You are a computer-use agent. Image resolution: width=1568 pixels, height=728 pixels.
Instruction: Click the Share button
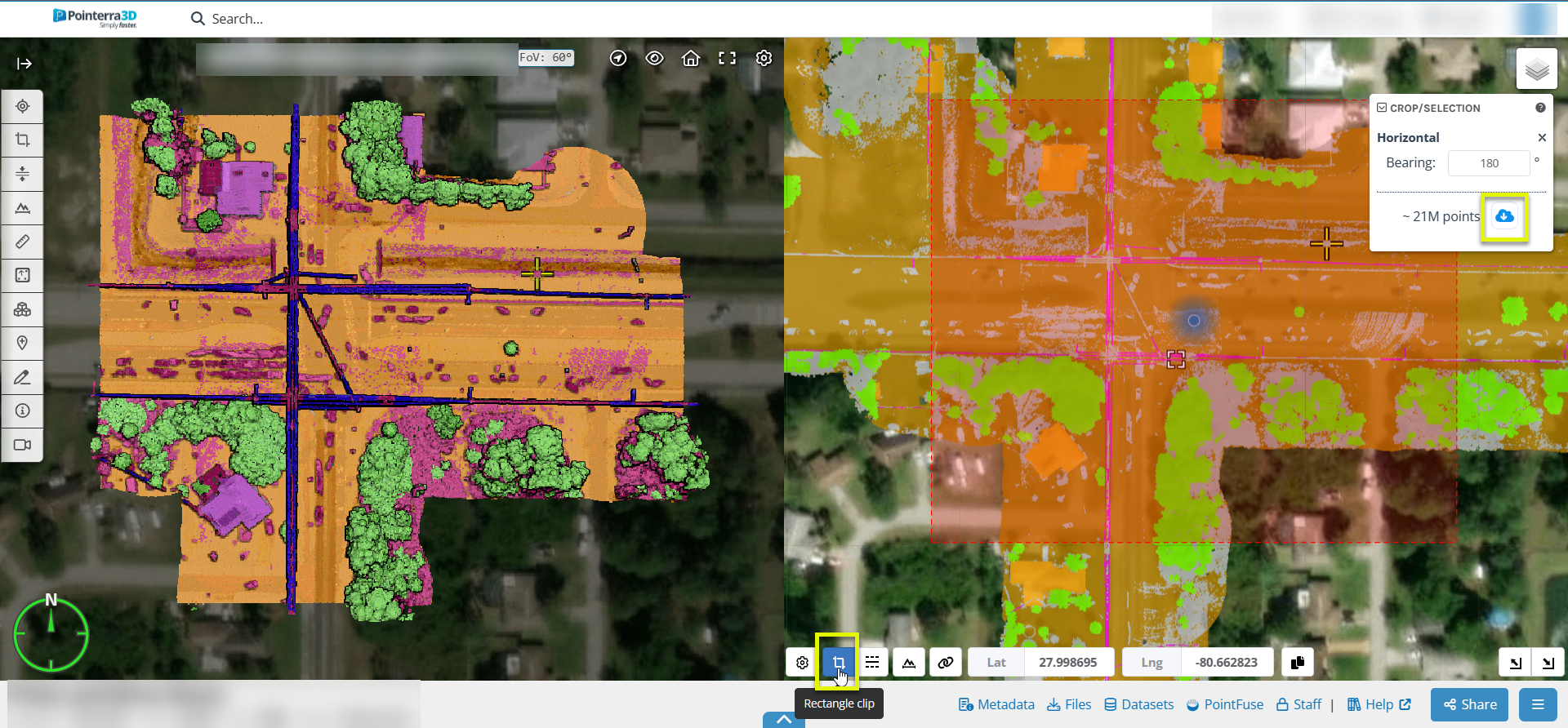[1469, 704]
